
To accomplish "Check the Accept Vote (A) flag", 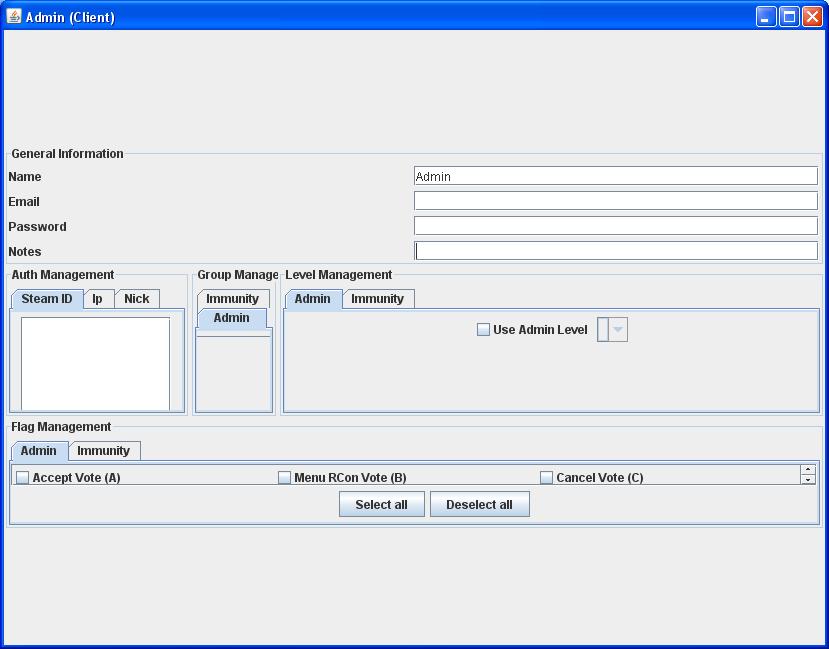I will pyautogui.click(x=23, y=478).
